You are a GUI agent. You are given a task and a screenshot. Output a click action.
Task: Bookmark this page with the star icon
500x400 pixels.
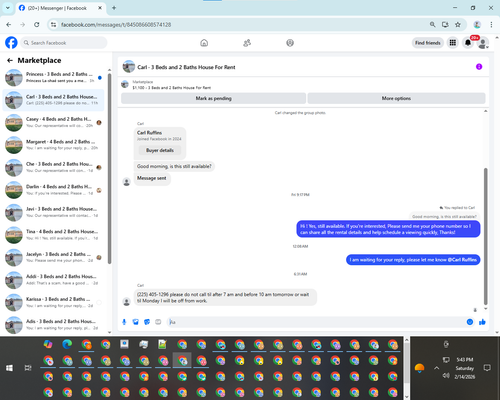(x=458, y=24)
